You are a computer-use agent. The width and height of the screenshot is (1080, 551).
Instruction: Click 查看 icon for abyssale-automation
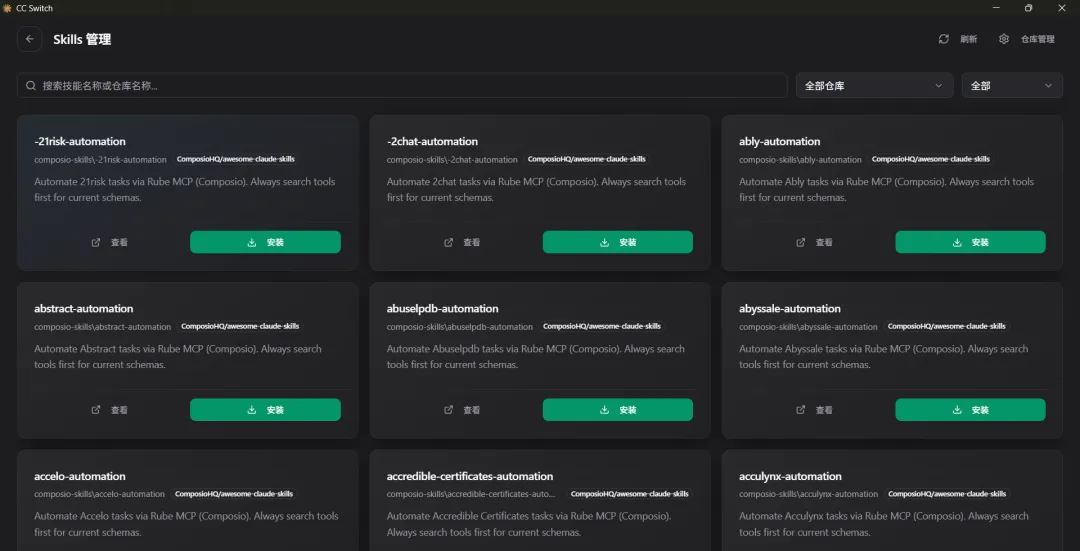click(x=801, y=410)
